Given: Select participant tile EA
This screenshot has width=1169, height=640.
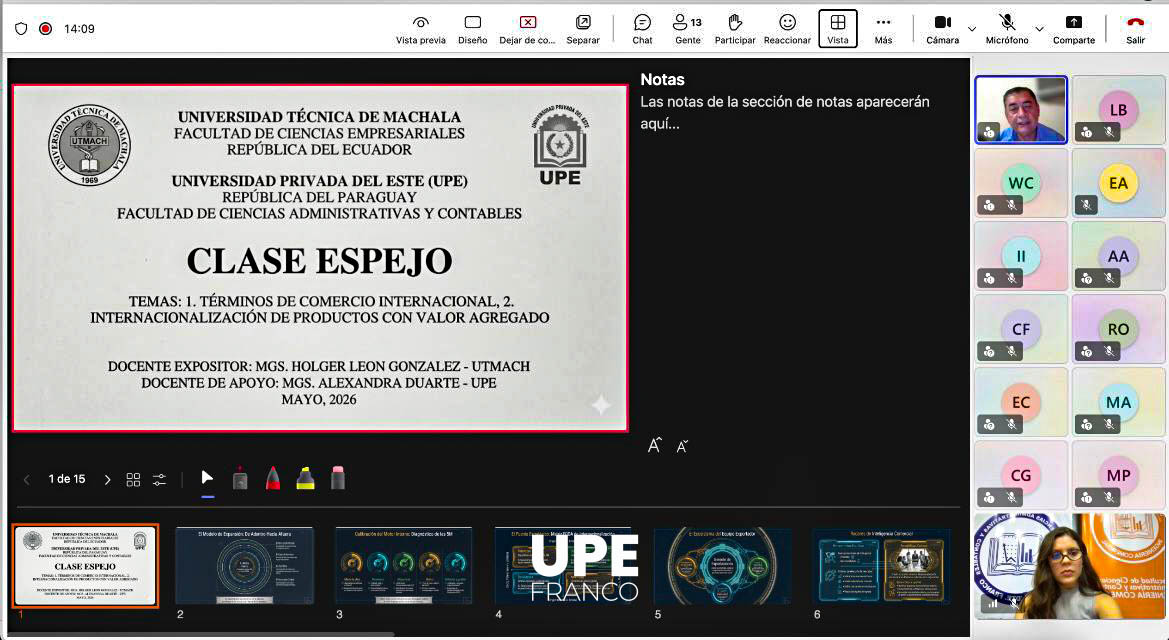Looking at the screenshot, I should click(x=1118, y=183).
